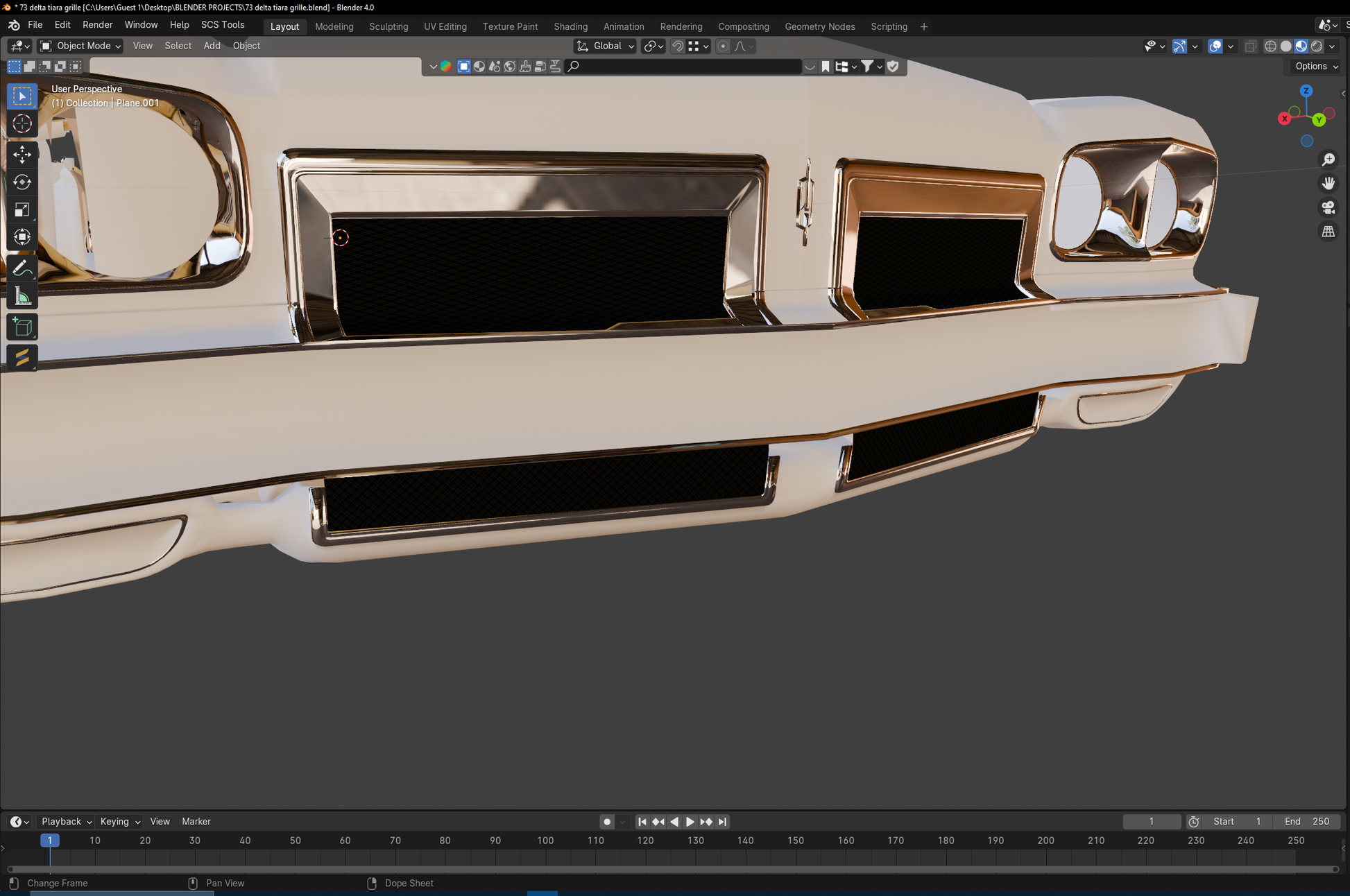Open Global transform orientation dropdown

(605, 46)
